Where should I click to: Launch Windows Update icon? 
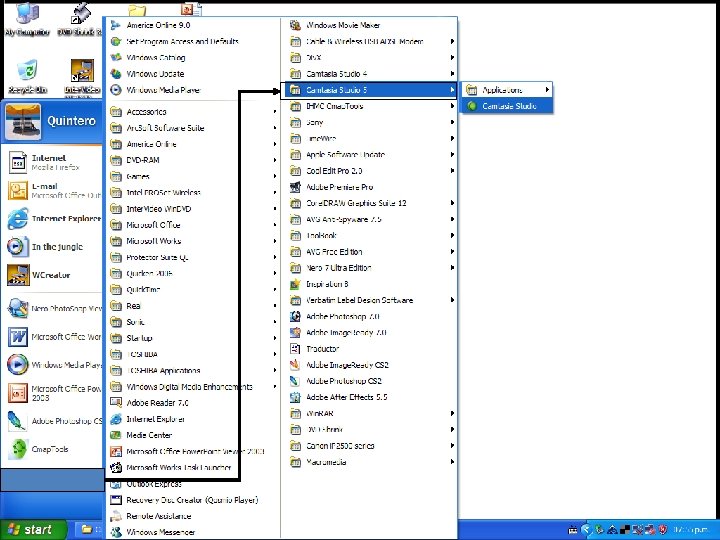point(116,73)
